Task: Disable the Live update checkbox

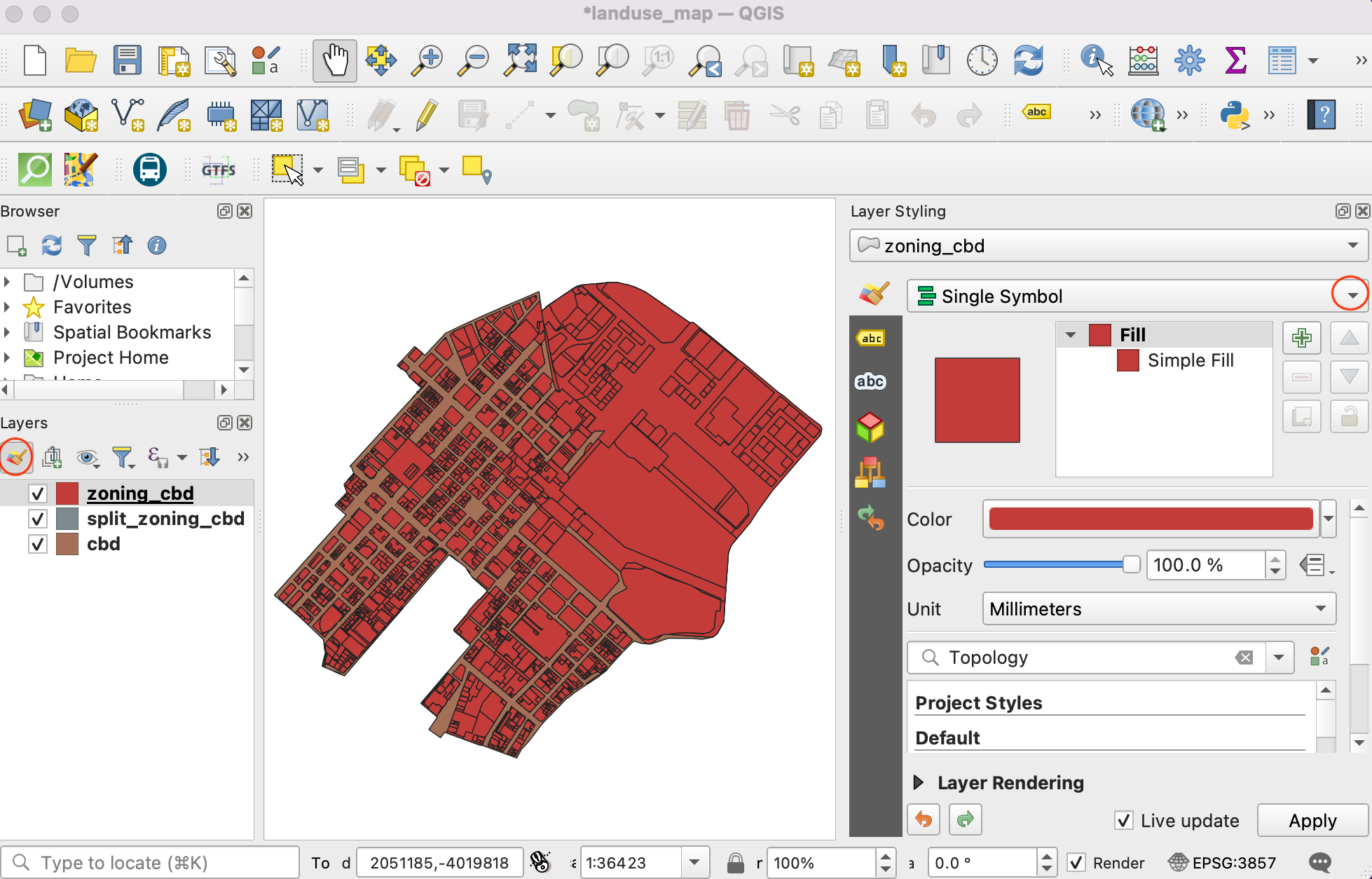Action: point(1124,820)
